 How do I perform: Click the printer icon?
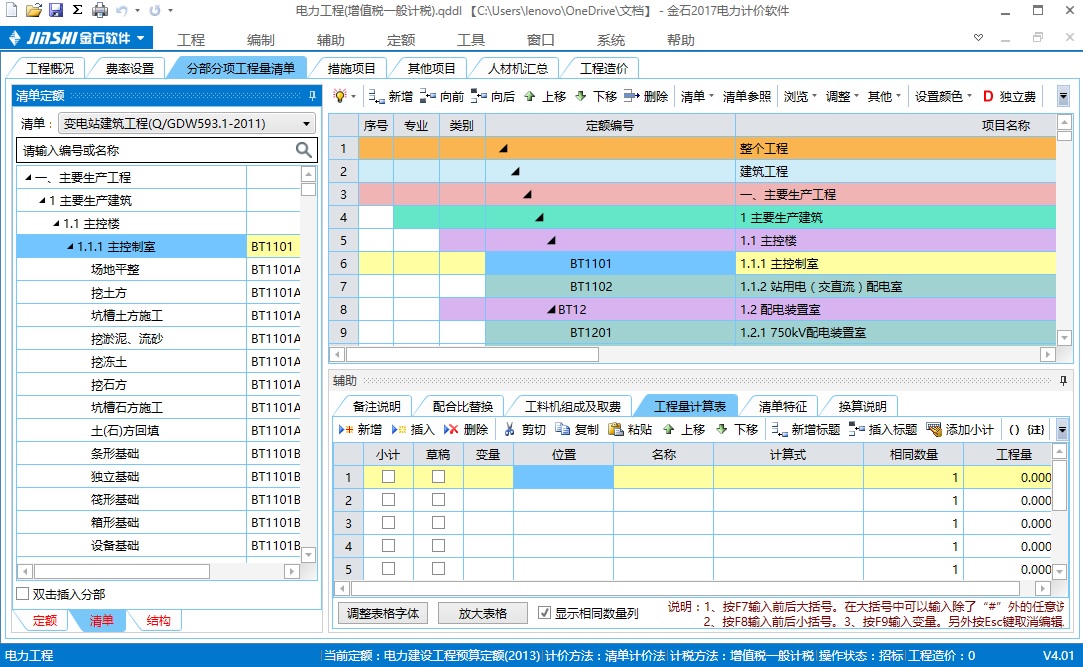(x=100, y=10)
